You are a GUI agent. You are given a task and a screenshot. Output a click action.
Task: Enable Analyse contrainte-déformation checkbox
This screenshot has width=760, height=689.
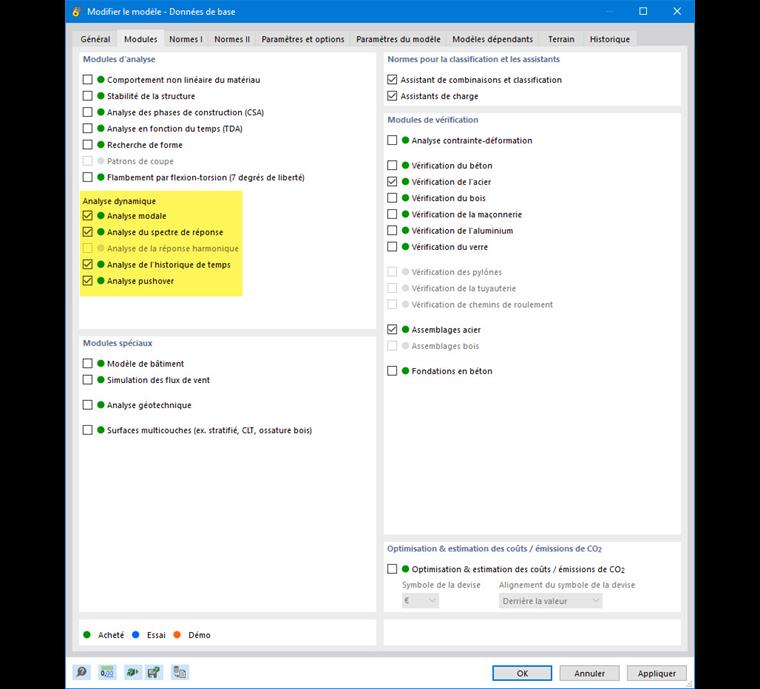coord(392,141)
